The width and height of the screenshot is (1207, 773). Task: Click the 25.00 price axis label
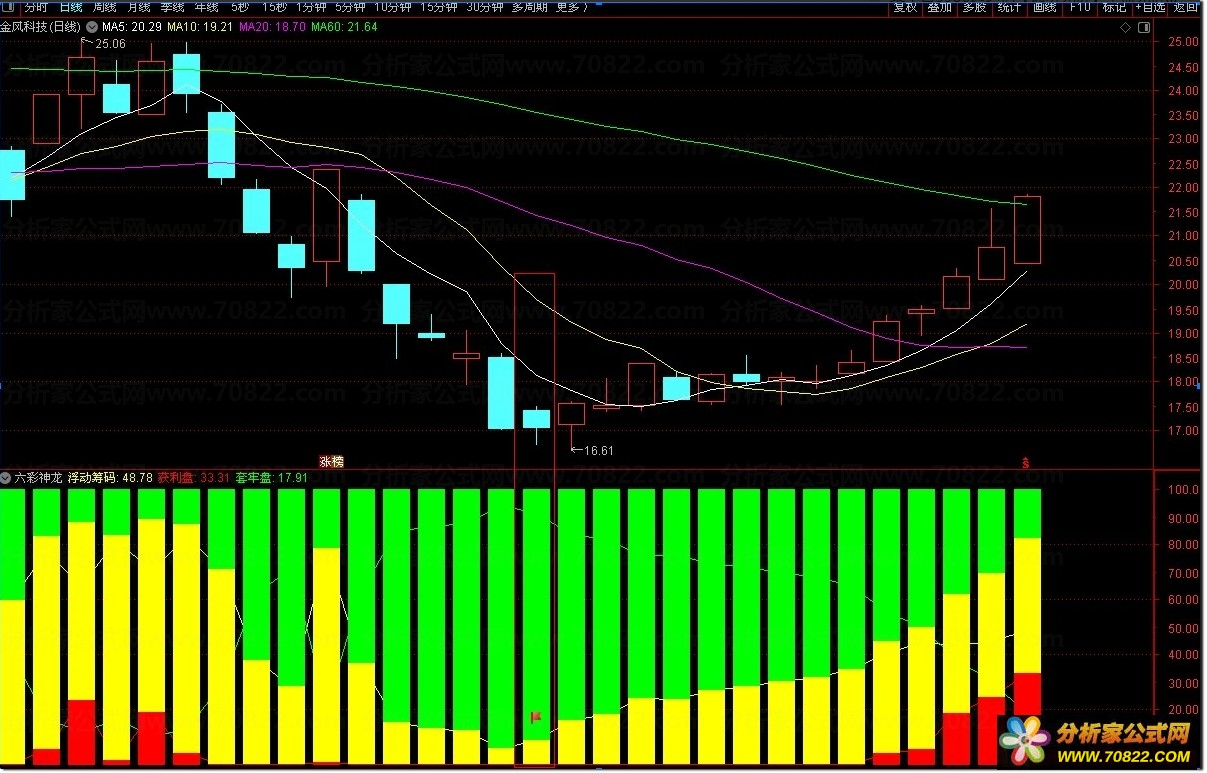1185,42
